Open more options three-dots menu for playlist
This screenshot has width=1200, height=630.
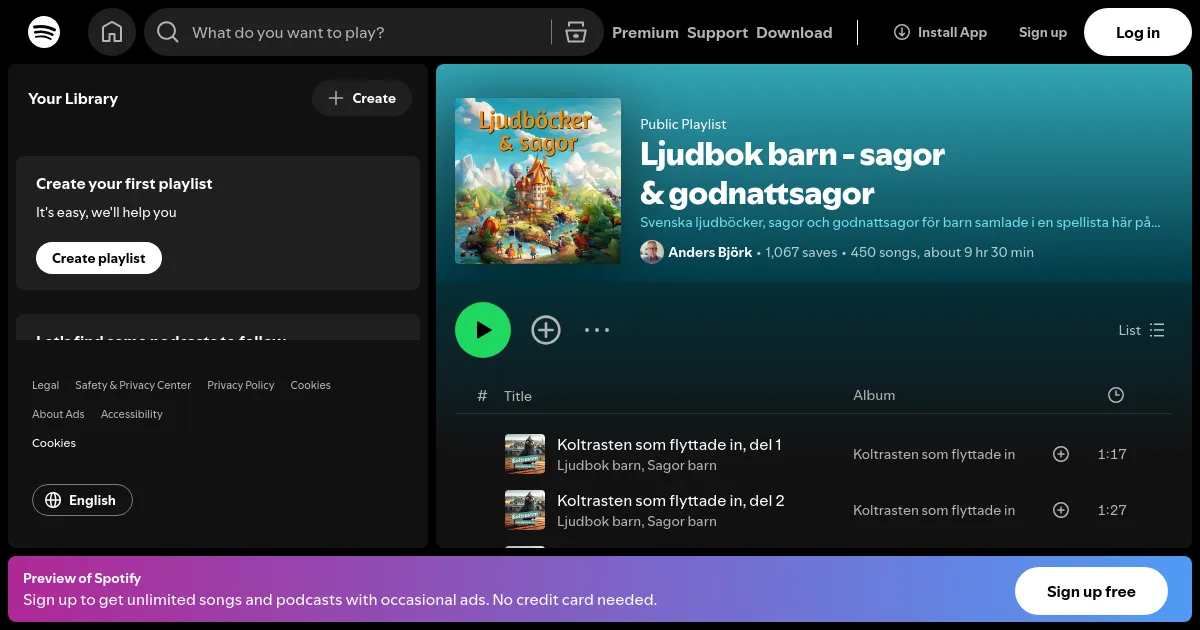[x=597, y=330]
